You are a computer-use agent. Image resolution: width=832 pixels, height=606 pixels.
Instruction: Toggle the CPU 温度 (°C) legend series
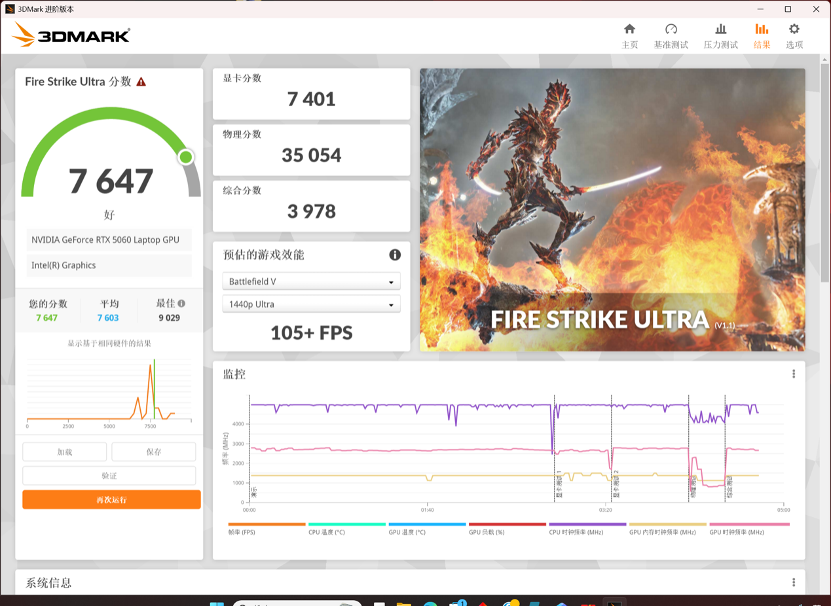click(x=347, y=529)
